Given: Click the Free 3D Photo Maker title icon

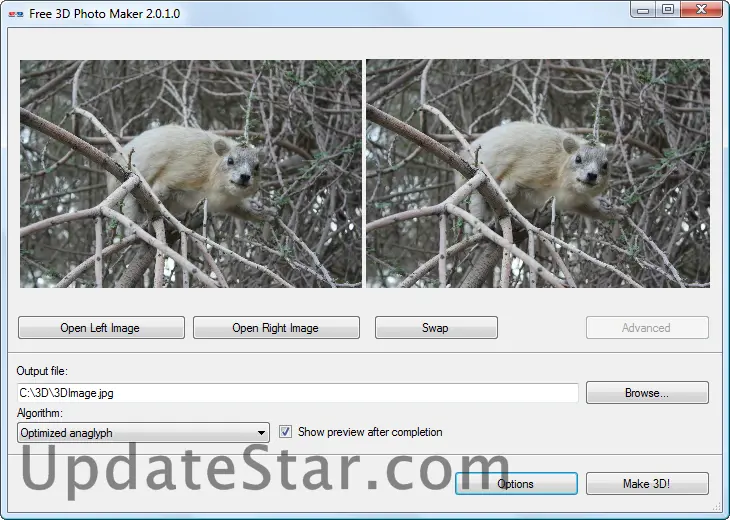Looking at the screenshot, I should click(x=16, y=14).
